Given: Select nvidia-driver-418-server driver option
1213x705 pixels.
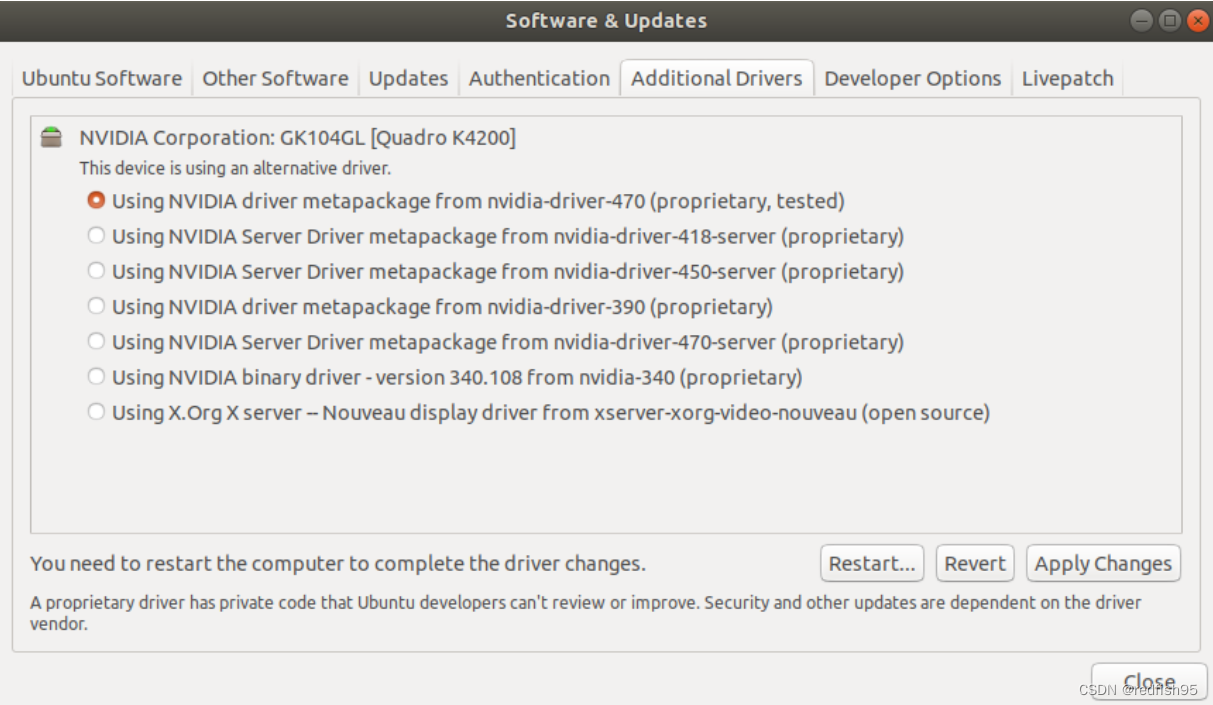Looking at the screenshot, I should (496, 236).
